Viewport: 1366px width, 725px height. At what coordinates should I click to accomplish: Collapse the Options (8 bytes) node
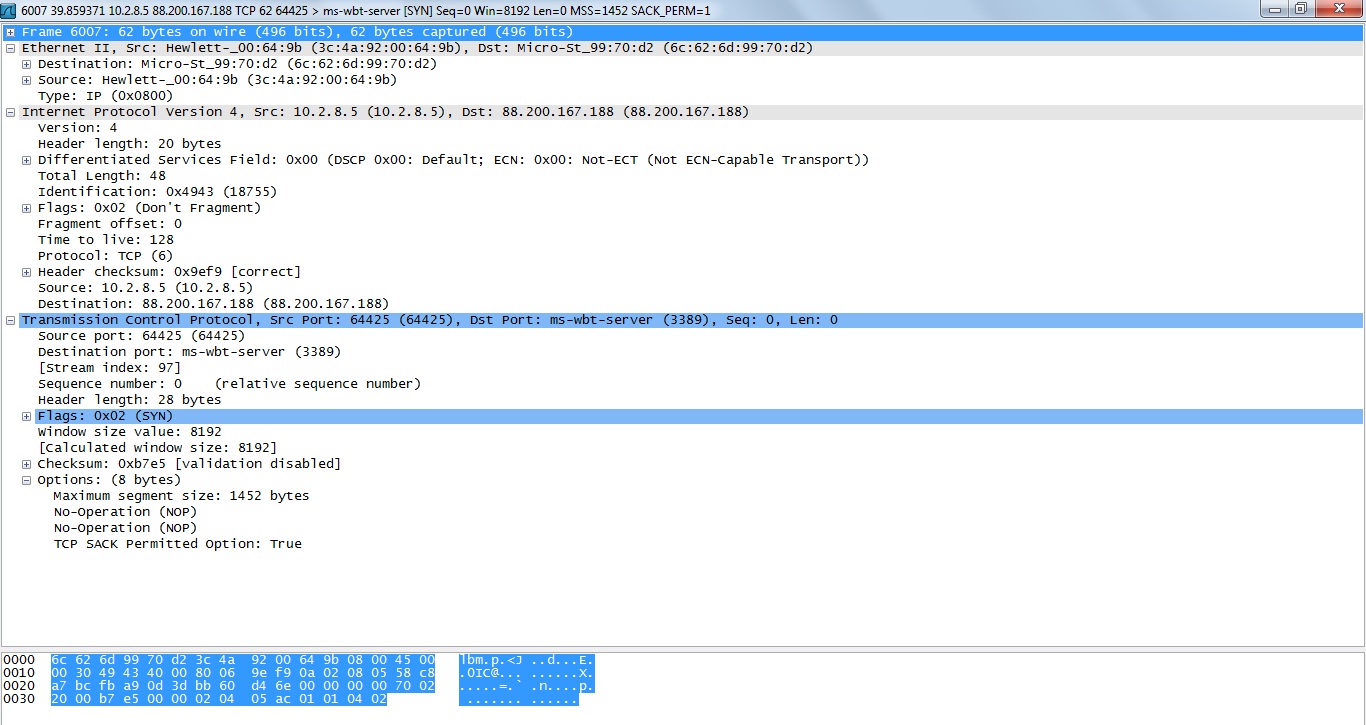tap(26, 480)
